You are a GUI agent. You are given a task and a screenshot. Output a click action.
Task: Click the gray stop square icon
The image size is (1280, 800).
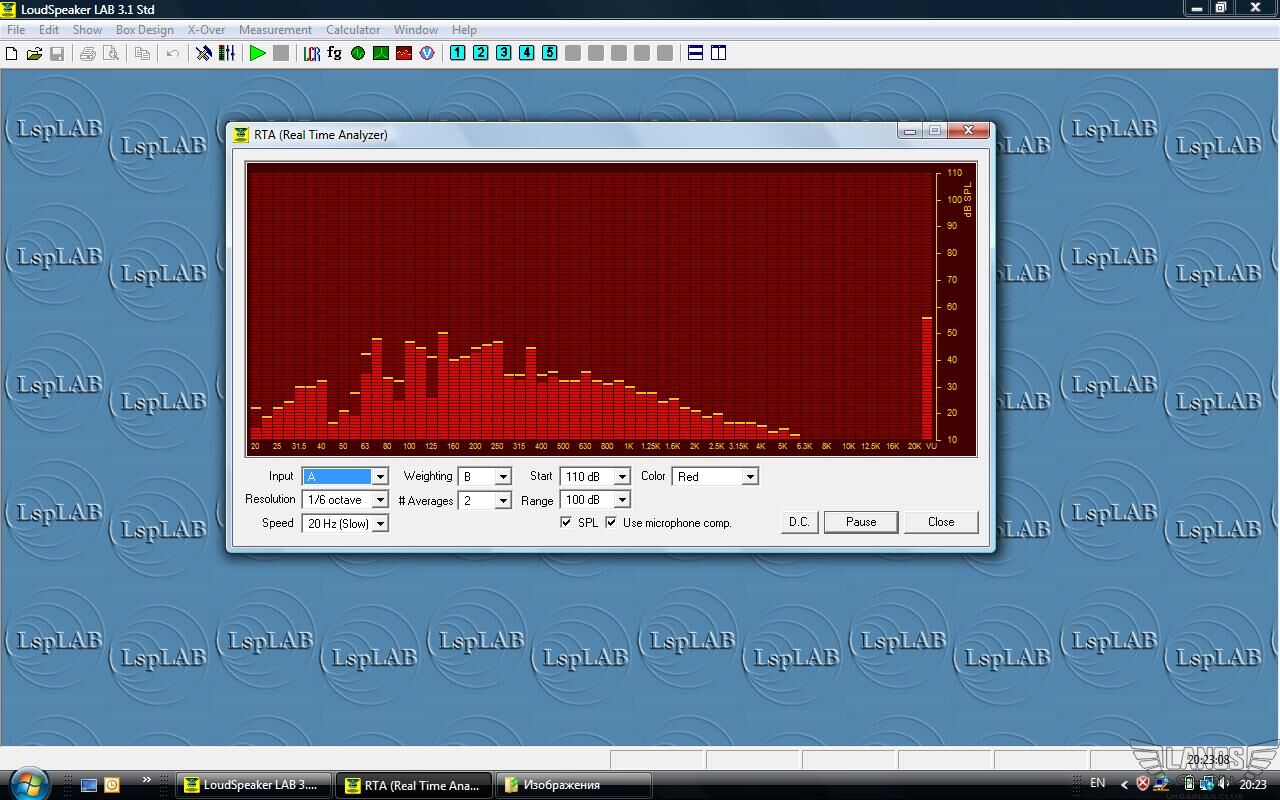click(x=281, y=53)
